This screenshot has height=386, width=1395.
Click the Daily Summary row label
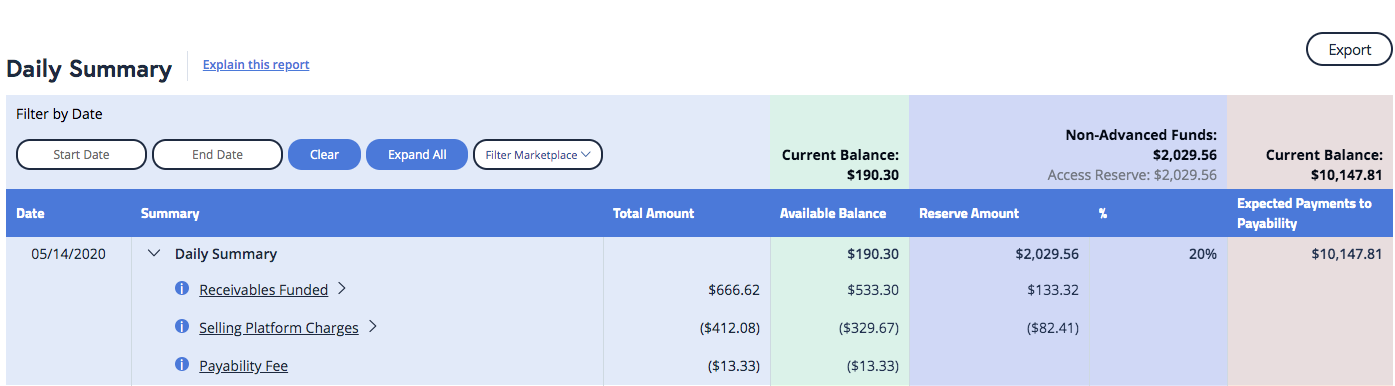coord(226,254)
